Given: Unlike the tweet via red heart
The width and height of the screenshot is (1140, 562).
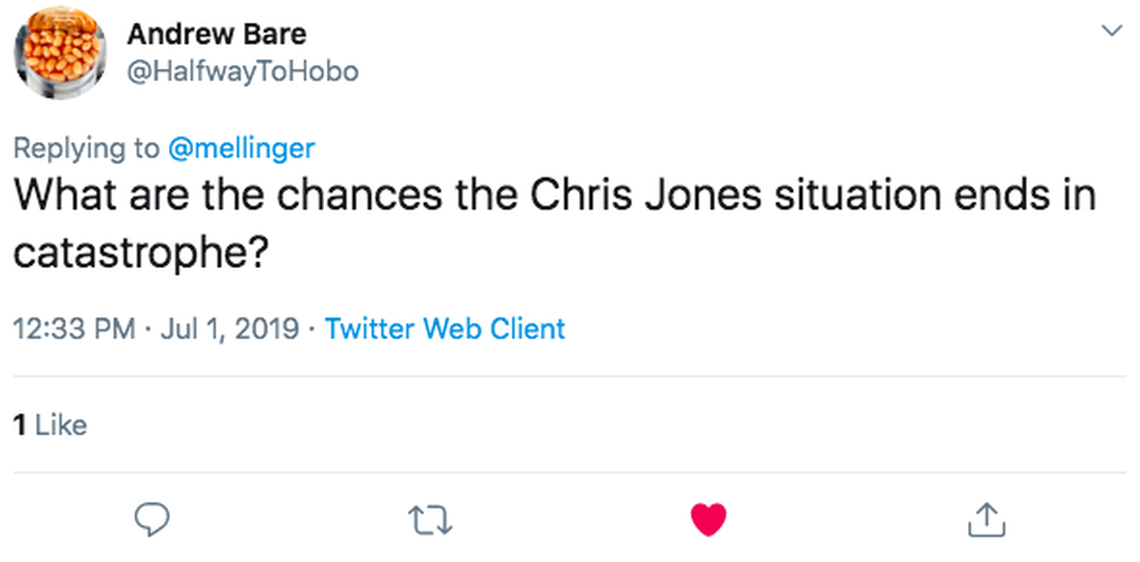Looking at the screenshot, I should pyautogui.click(x=708, y=518).
